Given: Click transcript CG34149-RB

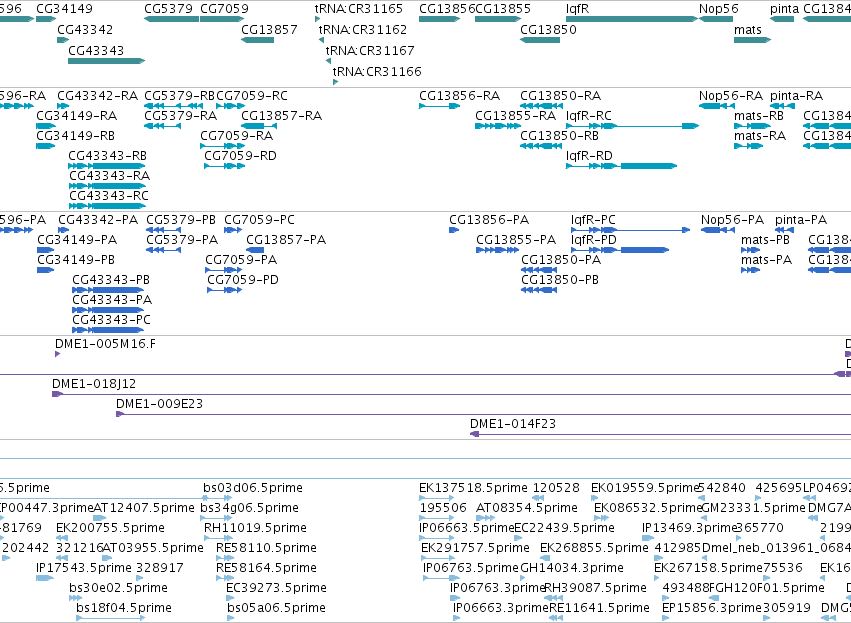Looking at the screenshot, I should [x=46, y=146].
